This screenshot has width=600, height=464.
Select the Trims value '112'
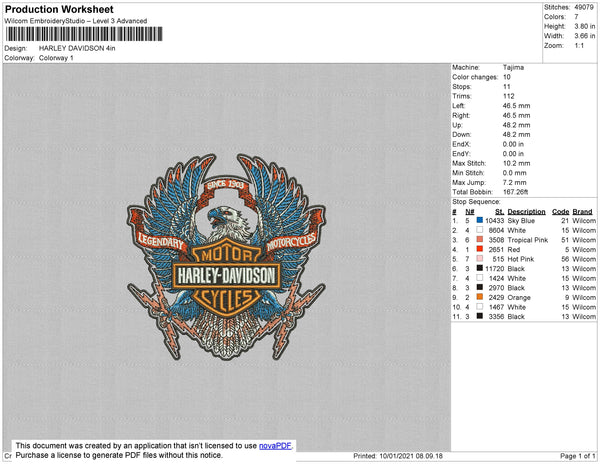(x=509, y=96)
